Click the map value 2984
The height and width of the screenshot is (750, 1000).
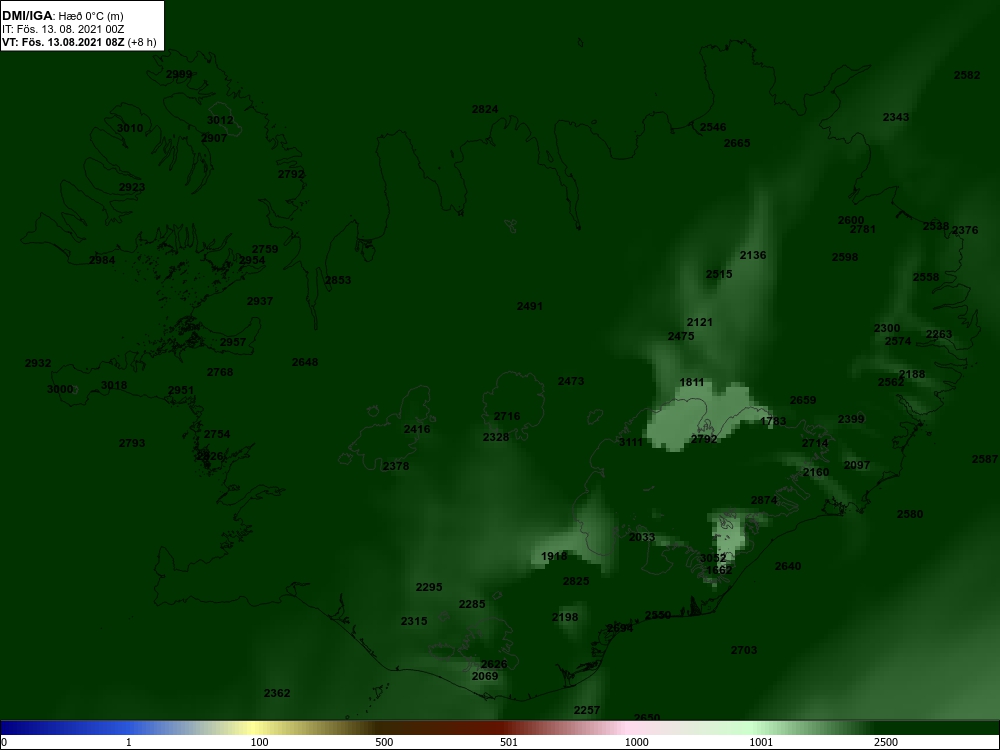[x=102, y=260]
